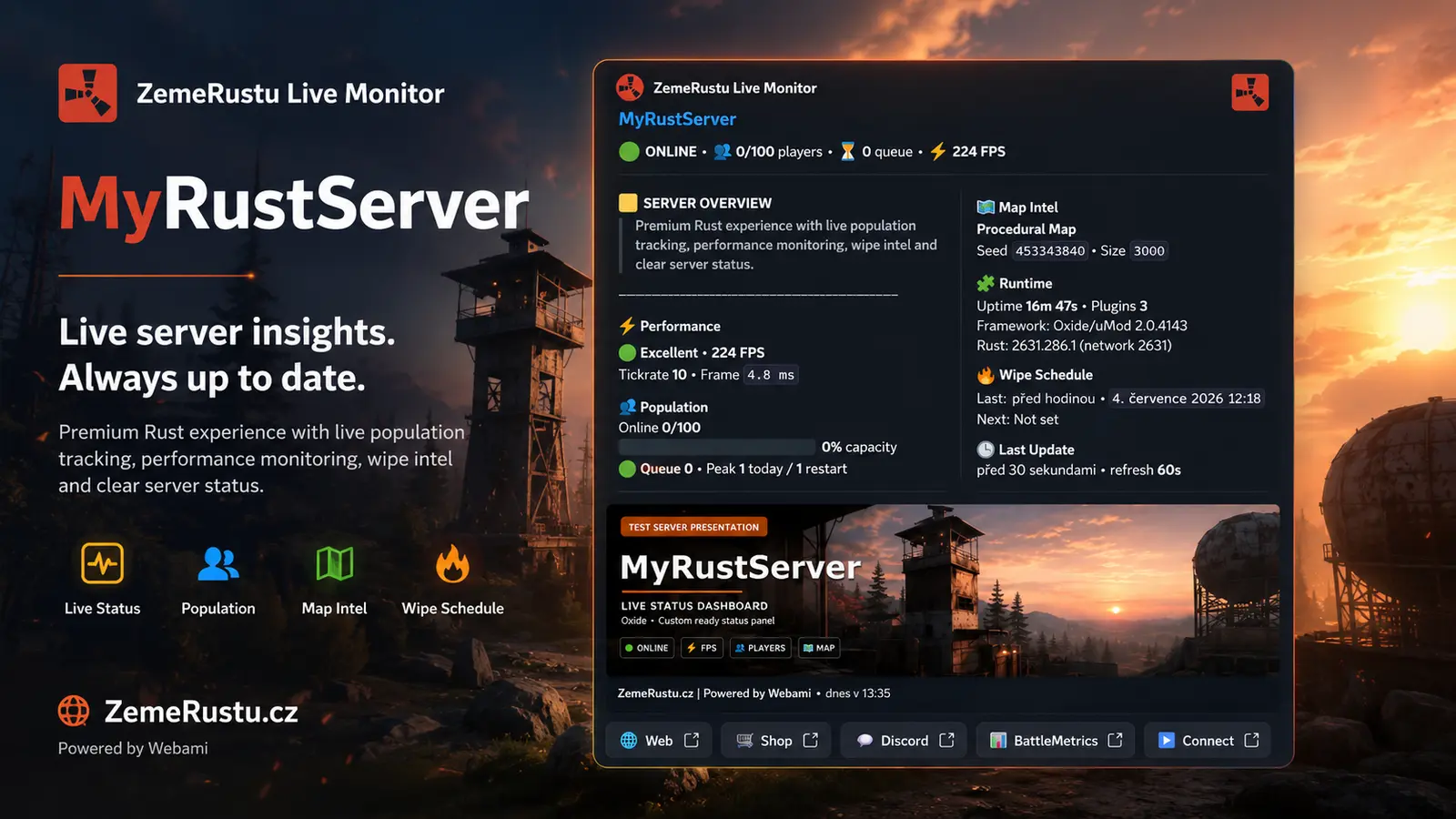The image size is (1456, 819).
Task: Click the flame icon beside Wipe Schedule heading
Action: 986,374
